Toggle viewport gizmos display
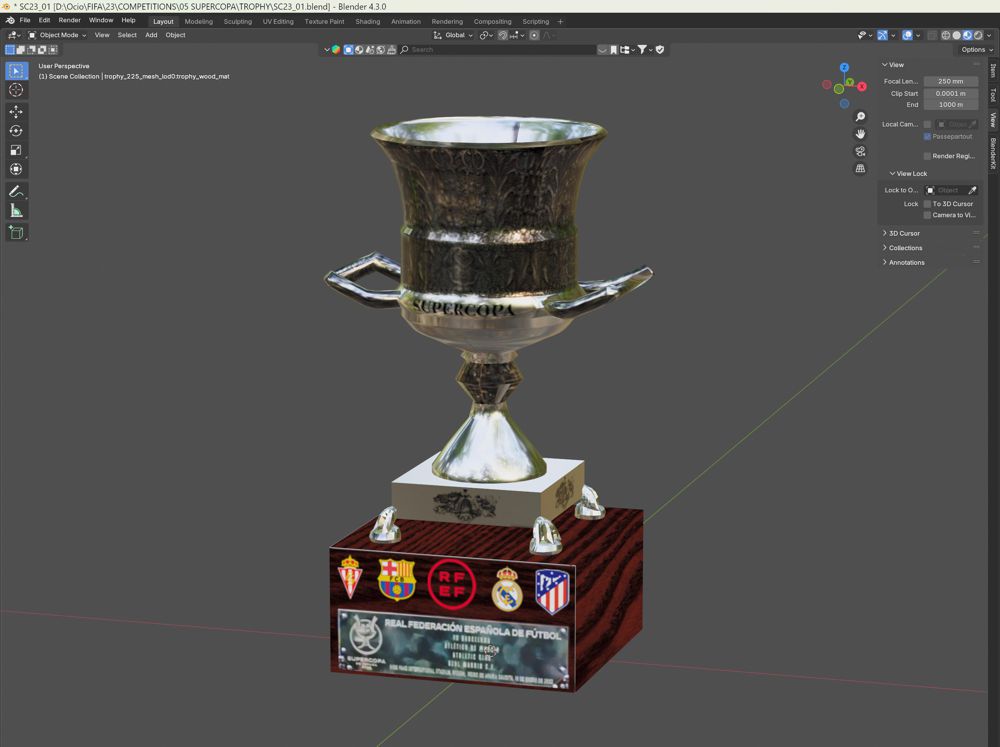This screenshot has height=747, width=1000. coord(883,35)
